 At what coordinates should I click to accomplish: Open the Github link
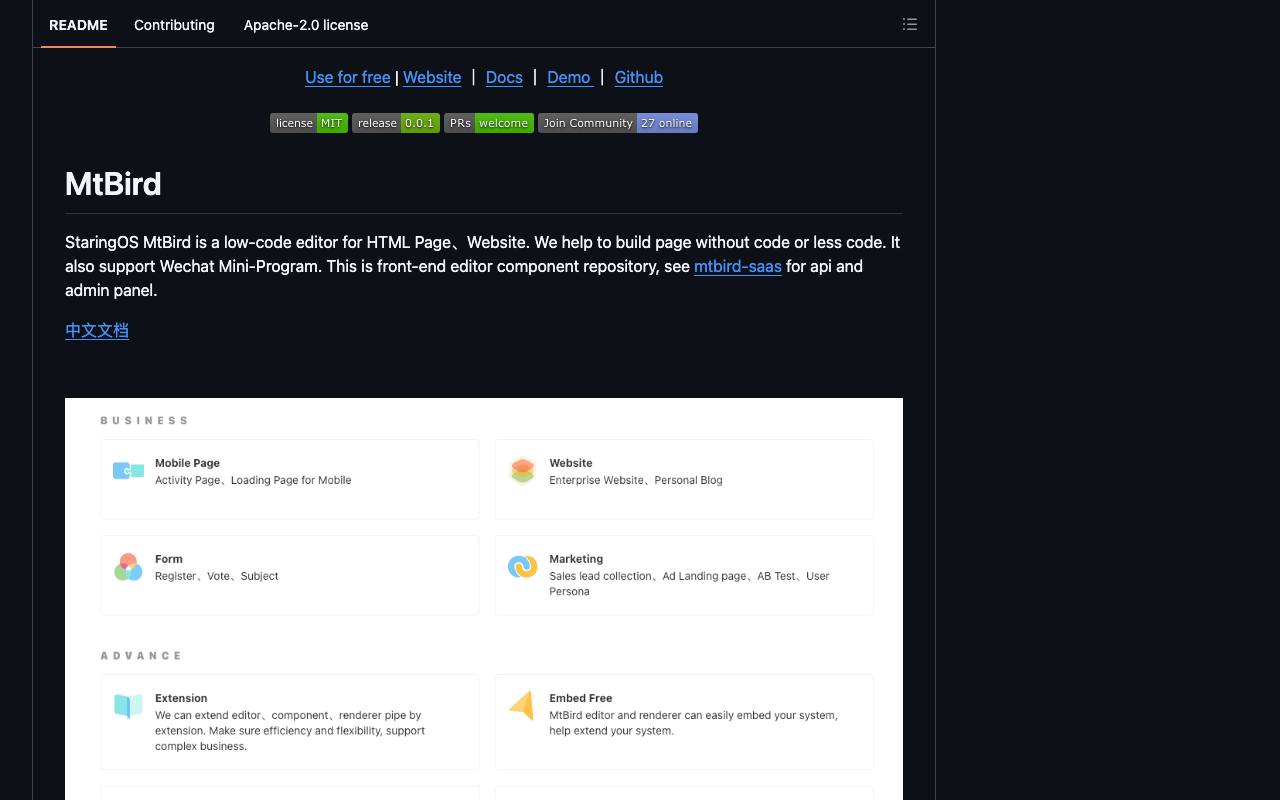[x=639, y=77]
